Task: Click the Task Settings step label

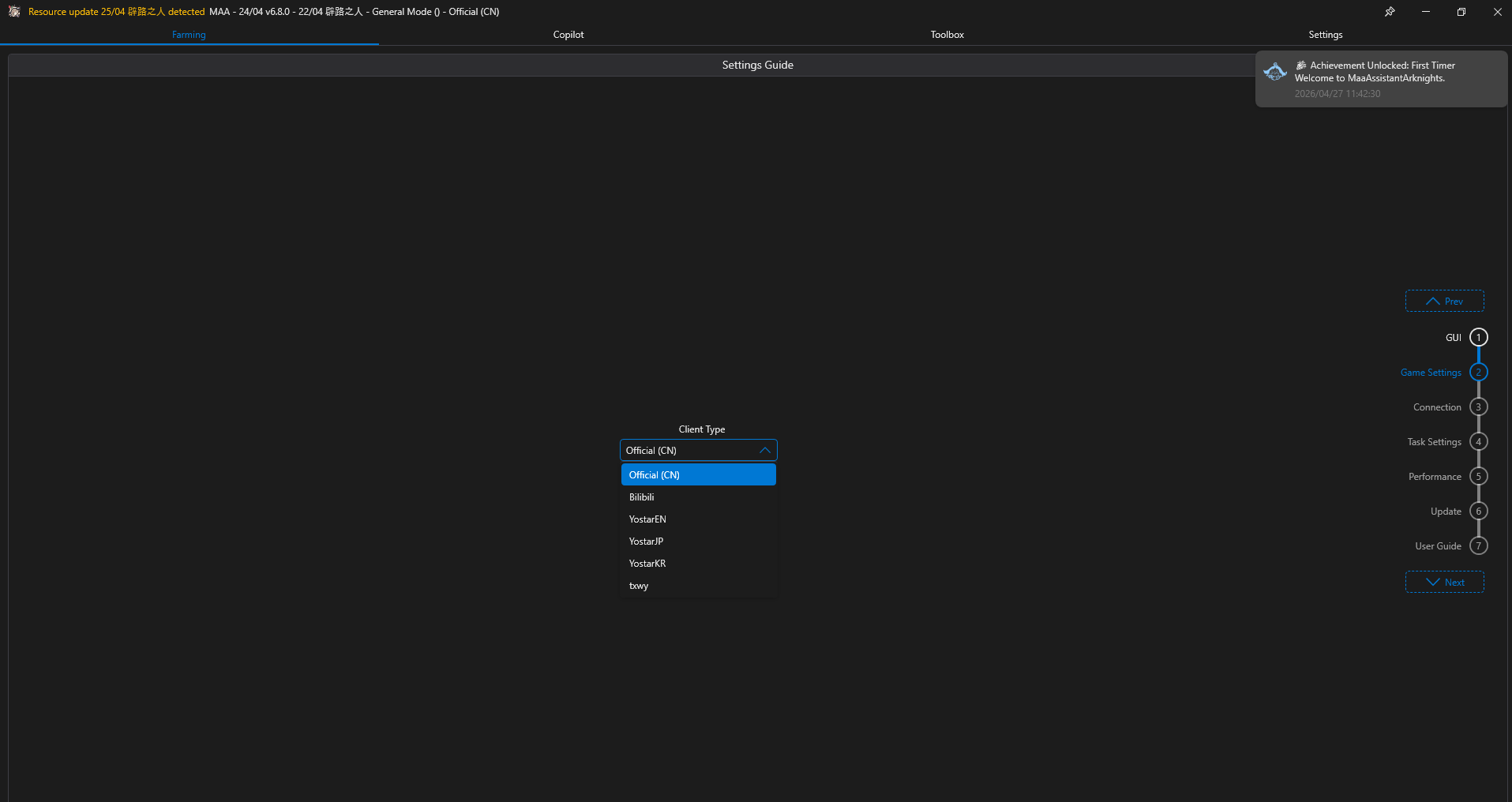Action: pos(1434,441)
